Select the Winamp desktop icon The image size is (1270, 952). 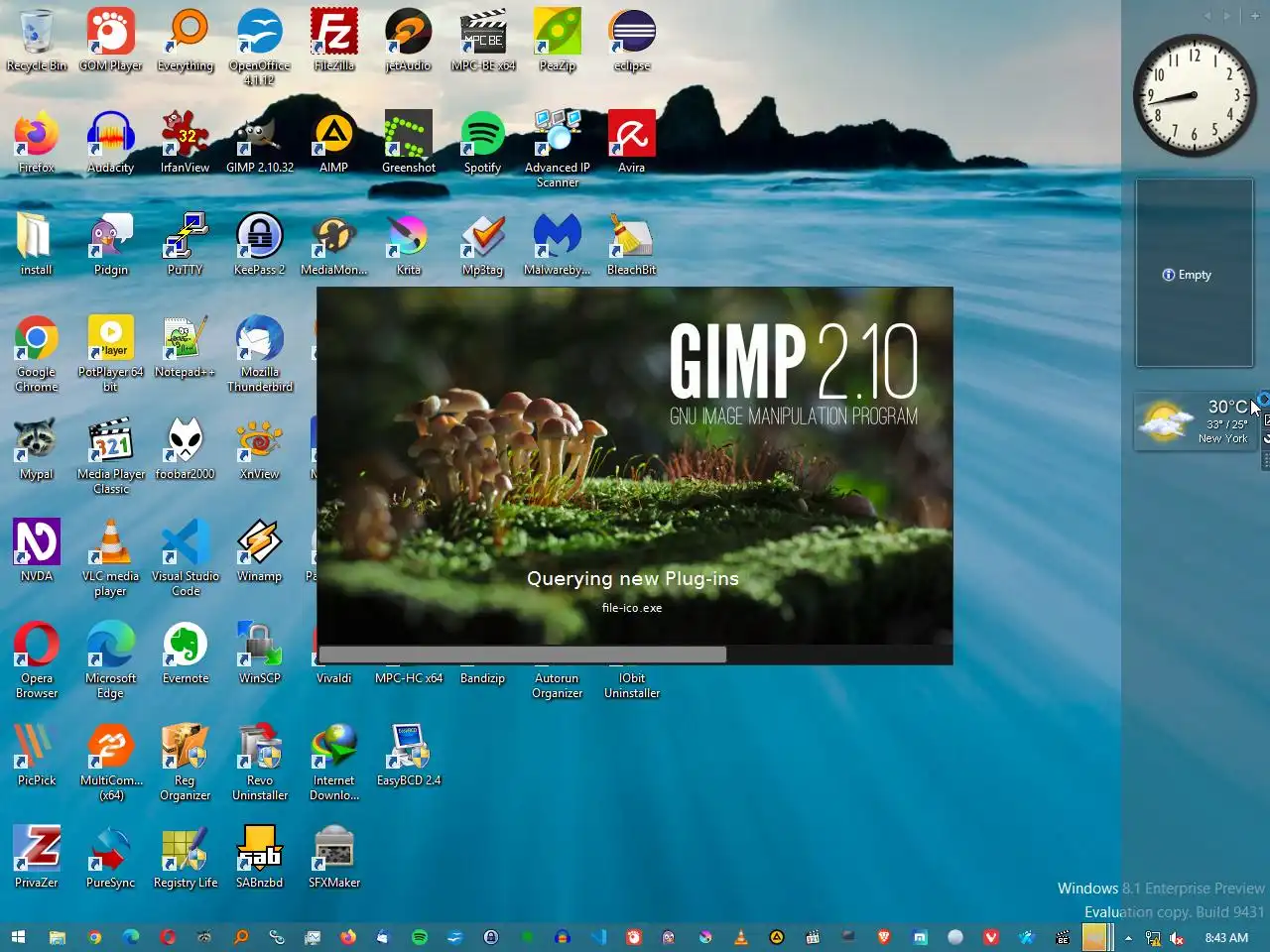click(260, 551)
